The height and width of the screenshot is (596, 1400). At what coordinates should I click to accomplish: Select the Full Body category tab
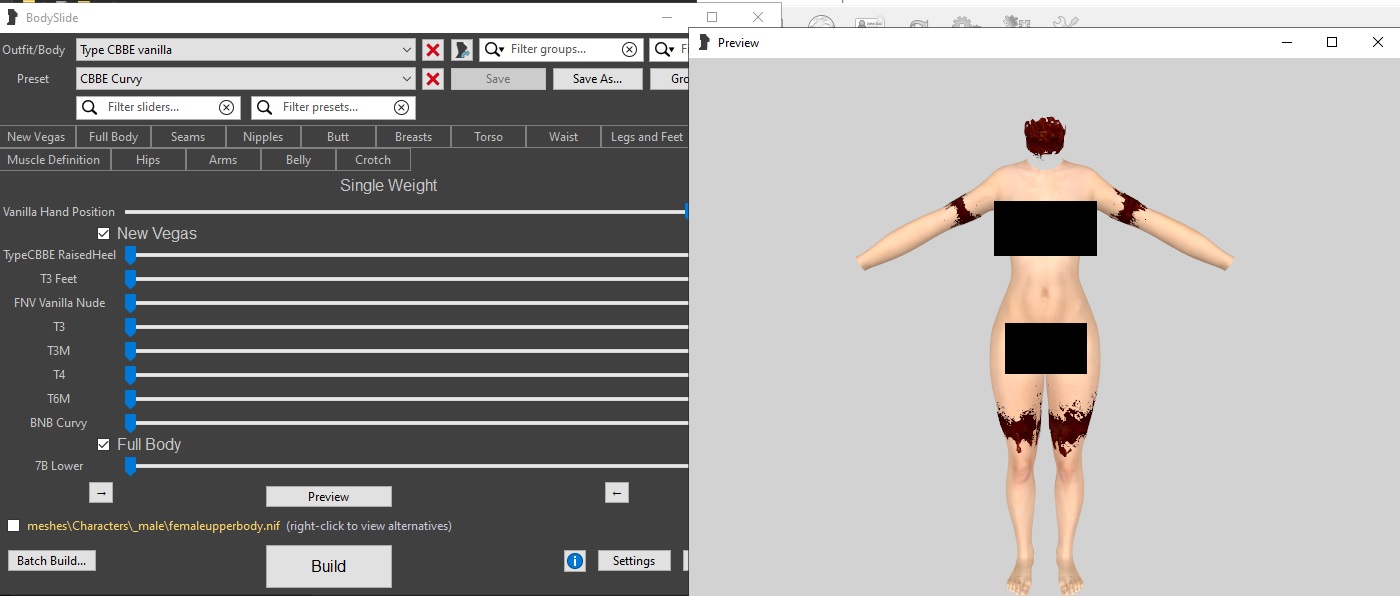coord(113,137)
